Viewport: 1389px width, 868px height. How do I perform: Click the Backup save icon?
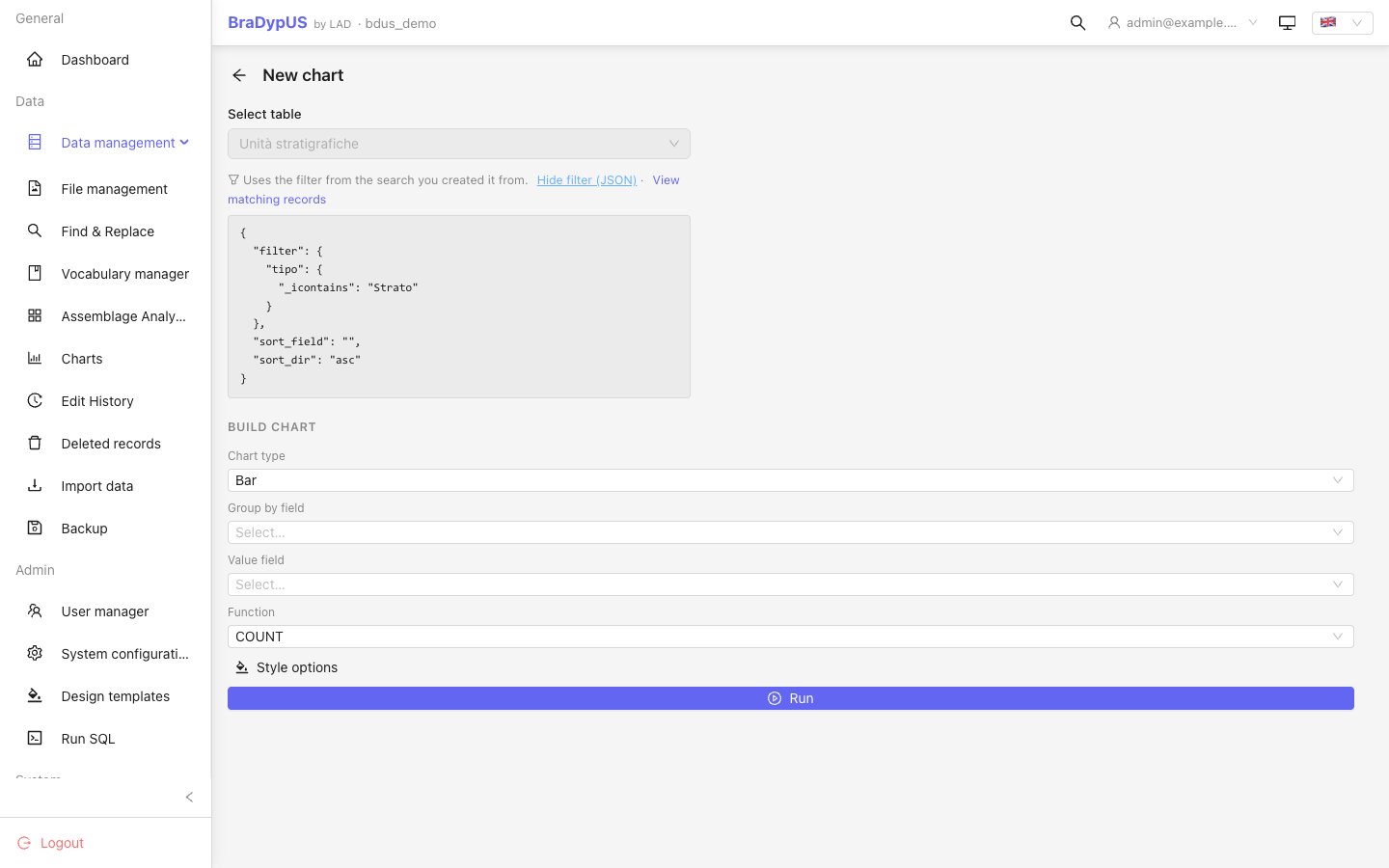(35, 529)
